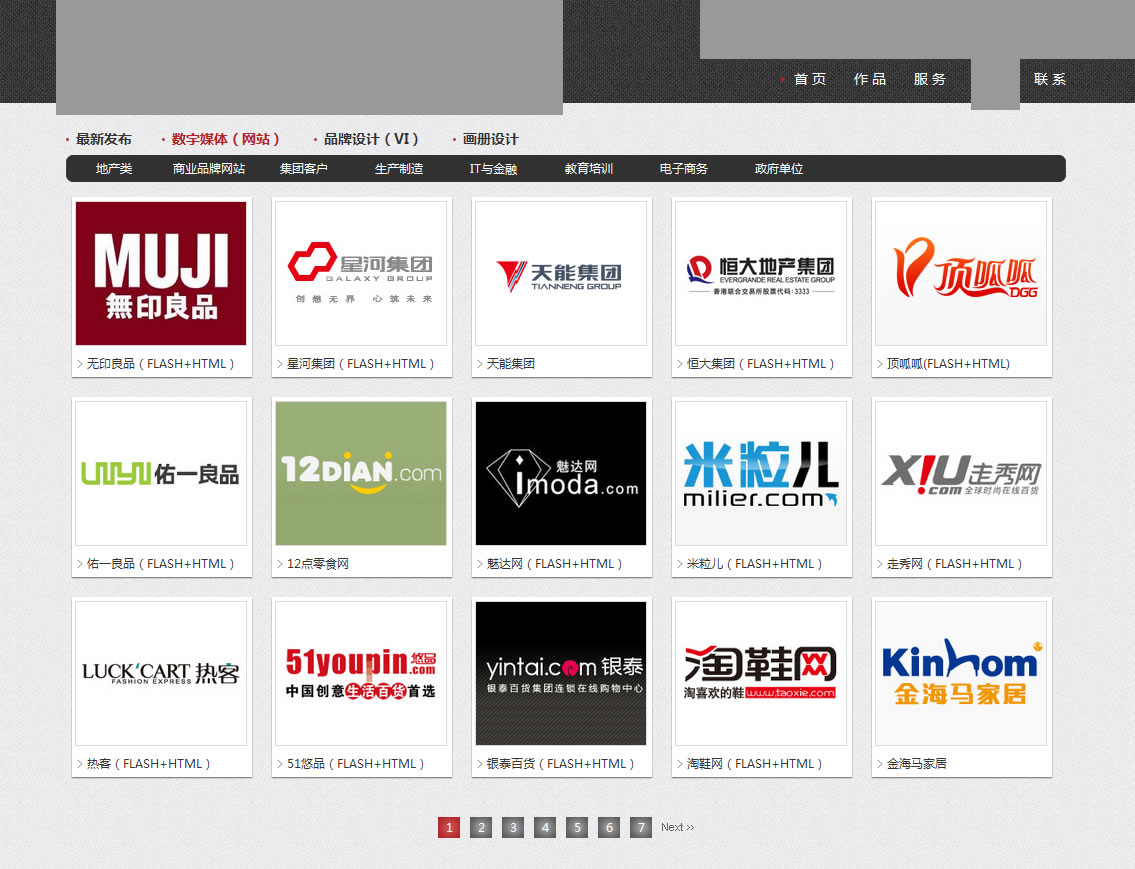Click the 淘鞋网（FLASH+HTML） caption link
Viewport: 1135px width, 869px height.
754,763
